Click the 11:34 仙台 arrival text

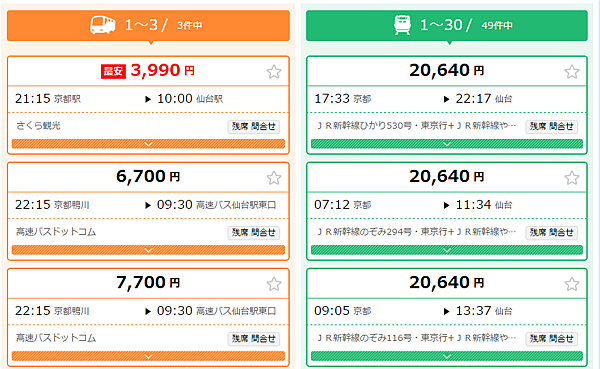[x=484, y=205]
